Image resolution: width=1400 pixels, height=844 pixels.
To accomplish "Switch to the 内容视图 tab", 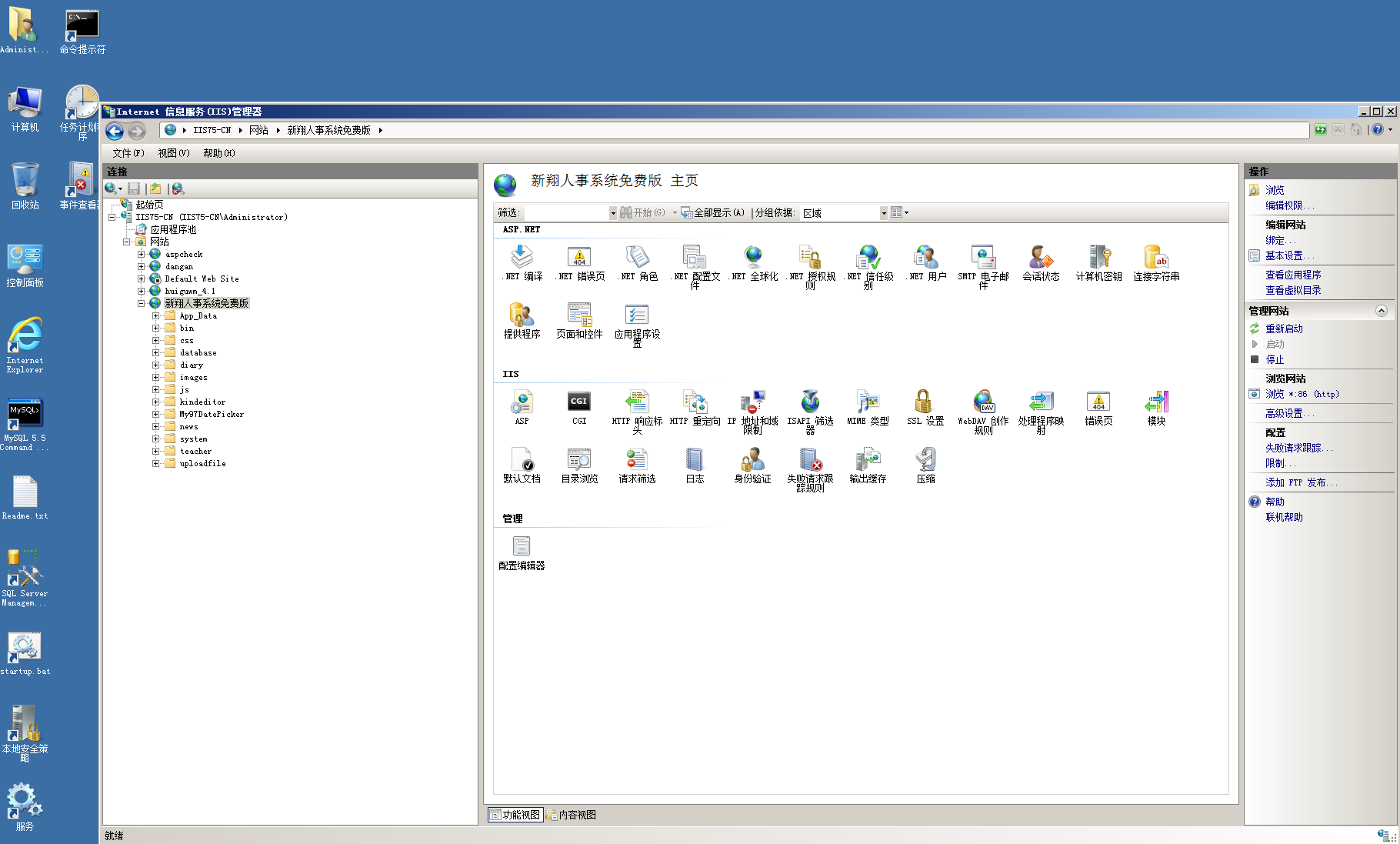I will (572, 815).
